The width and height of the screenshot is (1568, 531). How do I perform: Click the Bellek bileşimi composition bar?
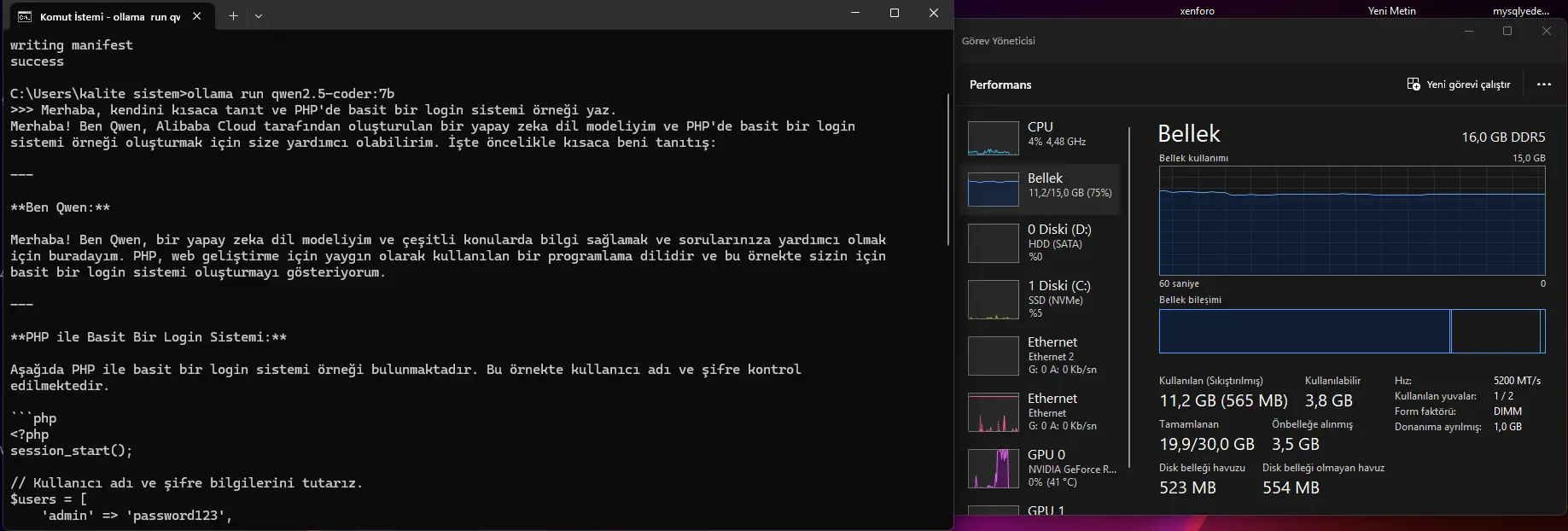tap(1352, 331)
